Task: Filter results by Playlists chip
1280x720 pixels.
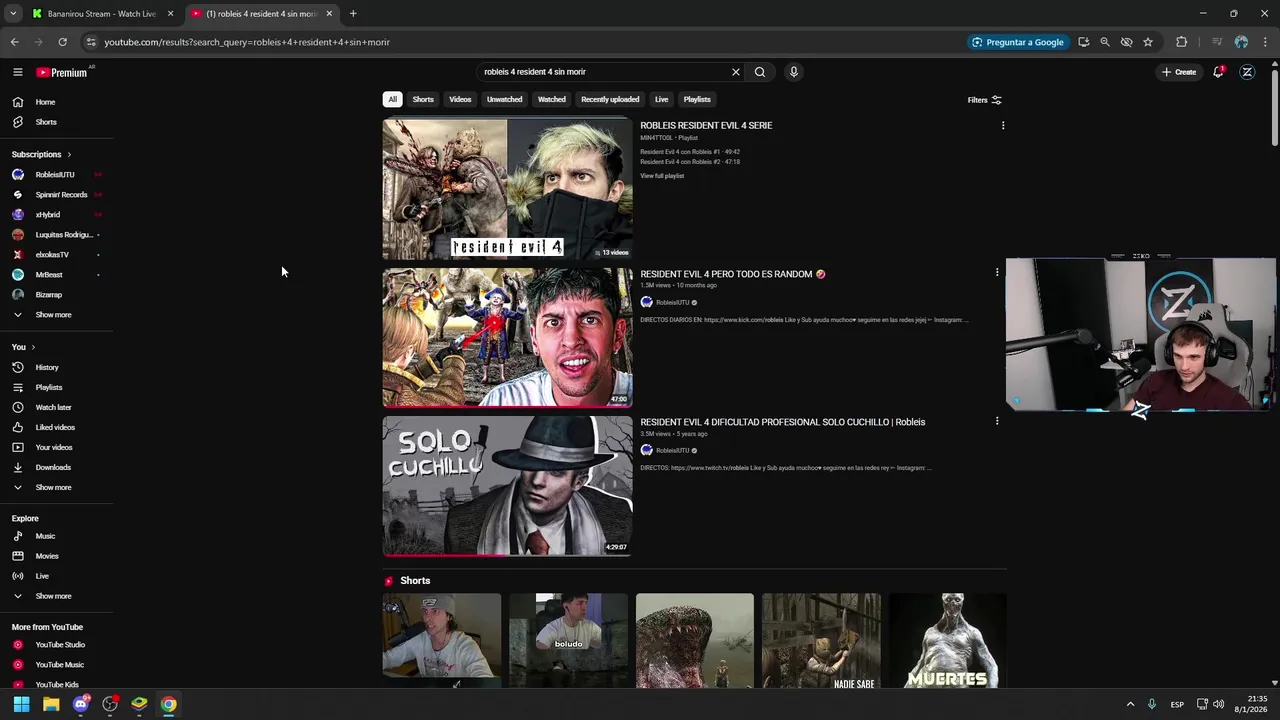Action: [x=697, y=99]
